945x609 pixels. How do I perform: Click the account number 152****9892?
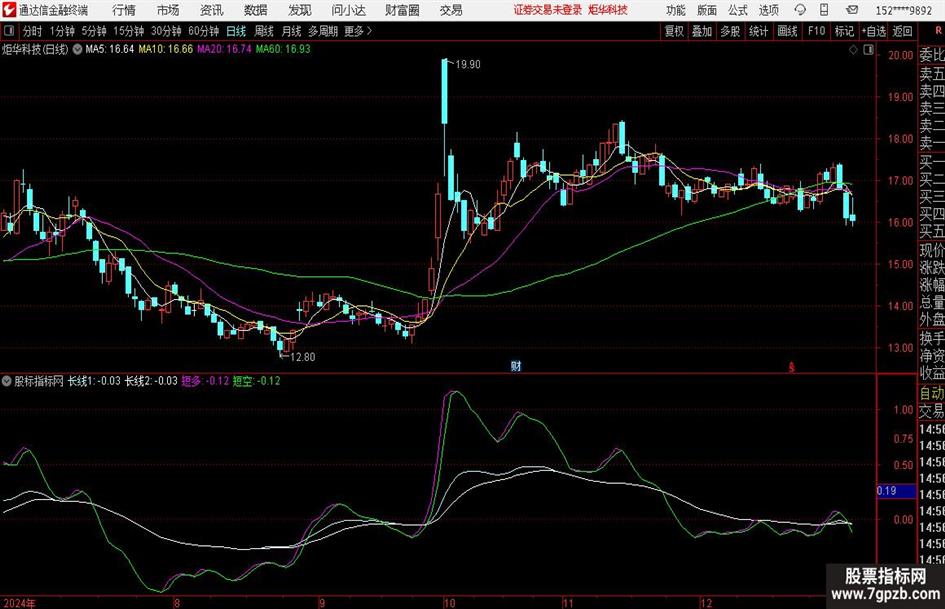[903, 10]
